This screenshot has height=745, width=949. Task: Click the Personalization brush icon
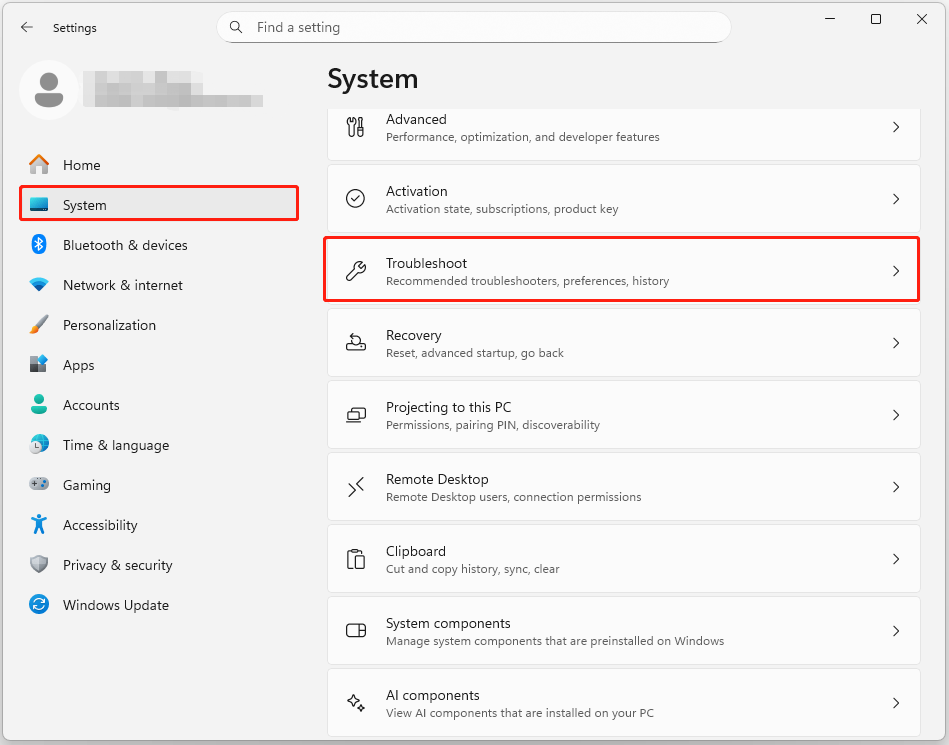38,325
